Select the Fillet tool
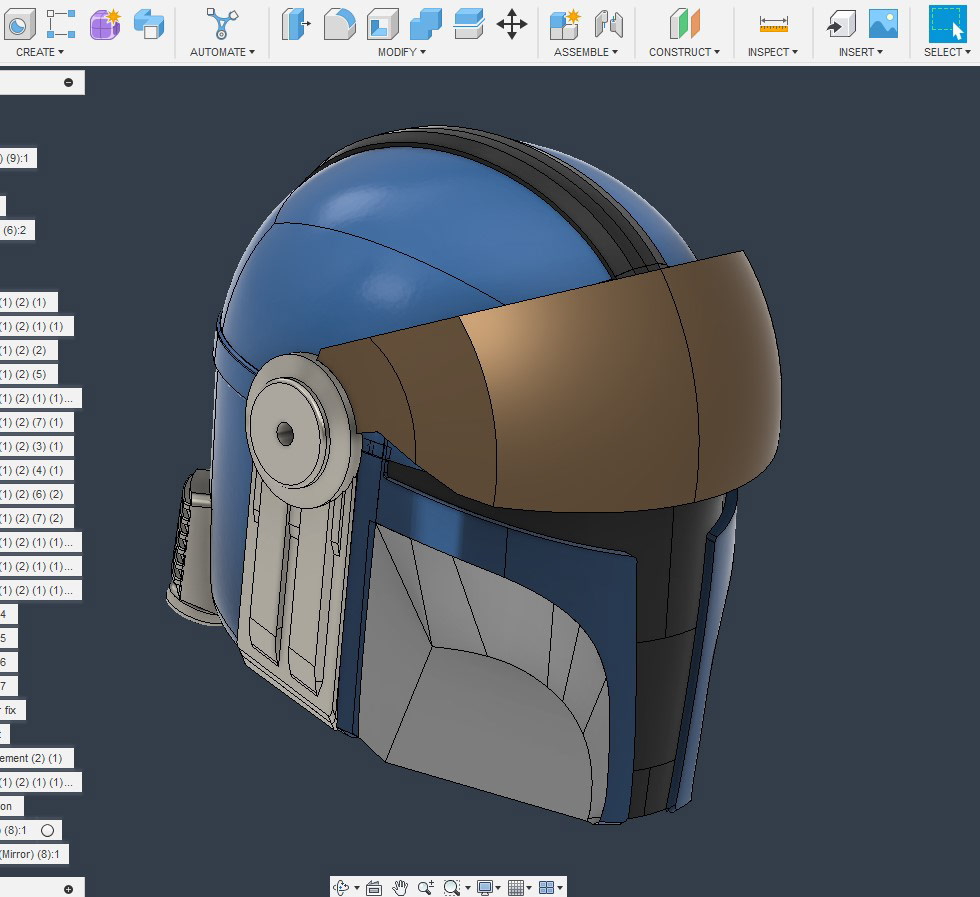980x897 pixels. 339,24
